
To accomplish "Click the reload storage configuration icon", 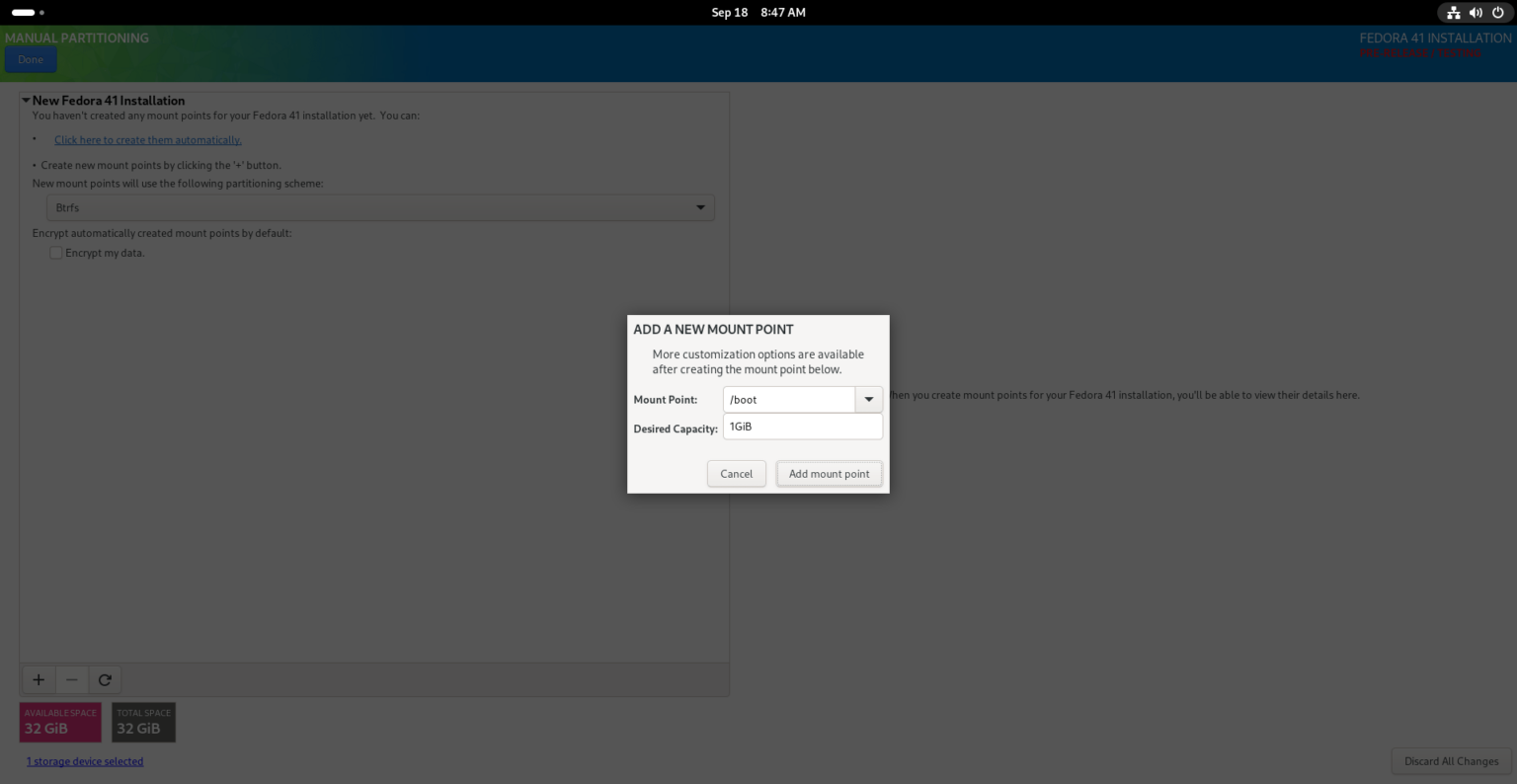I will coord(104,679).
